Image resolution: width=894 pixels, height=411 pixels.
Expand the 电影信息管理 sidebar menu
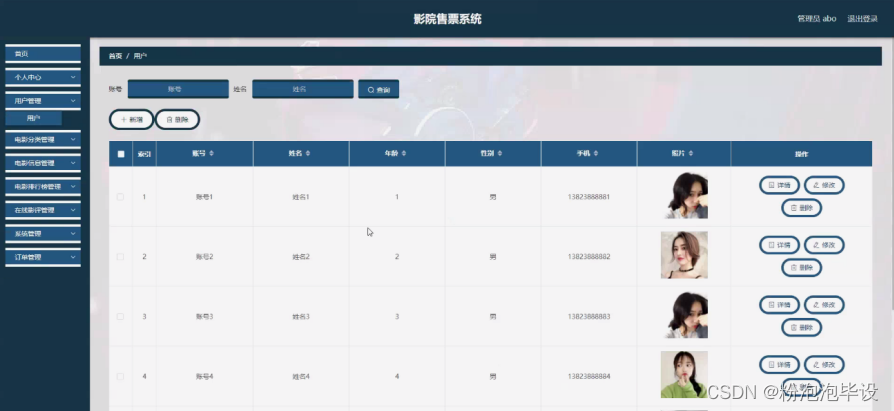pyautogui.click(x=43, y=163)
